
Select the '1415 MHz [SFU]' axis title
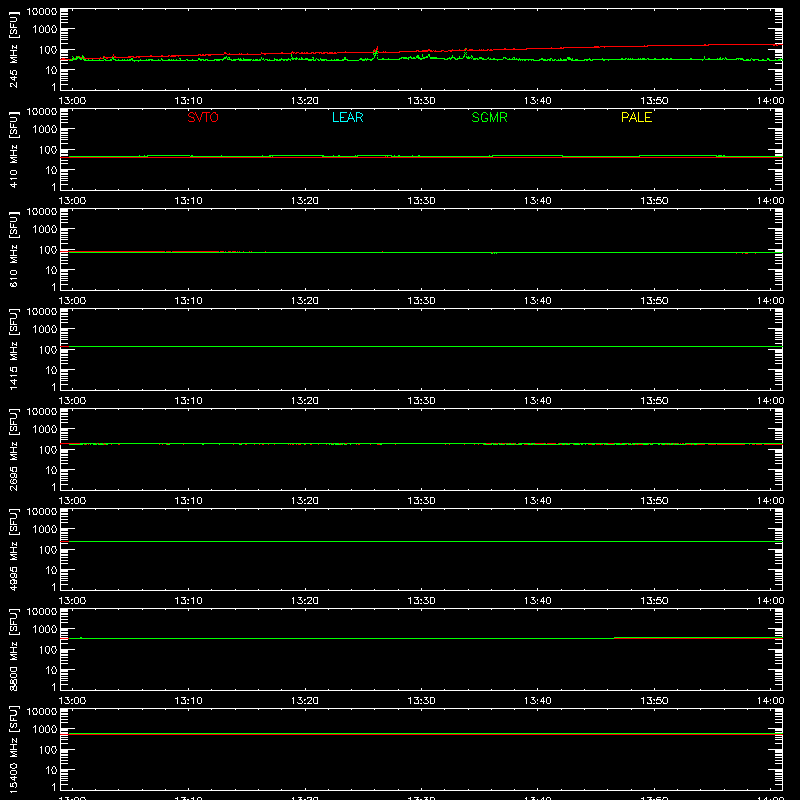13,349
